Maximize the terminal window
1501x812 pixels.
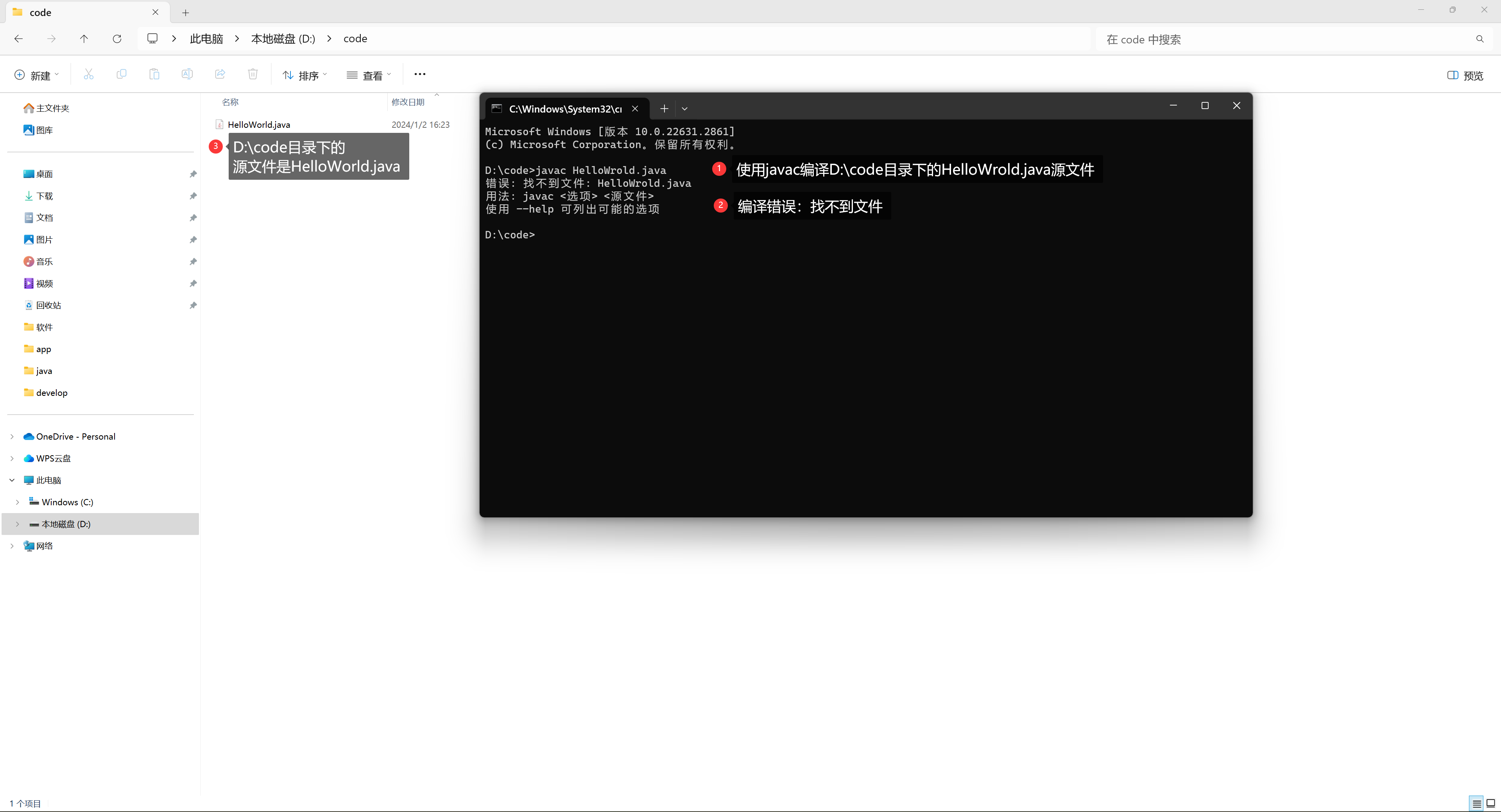(x=1205, y=106)
